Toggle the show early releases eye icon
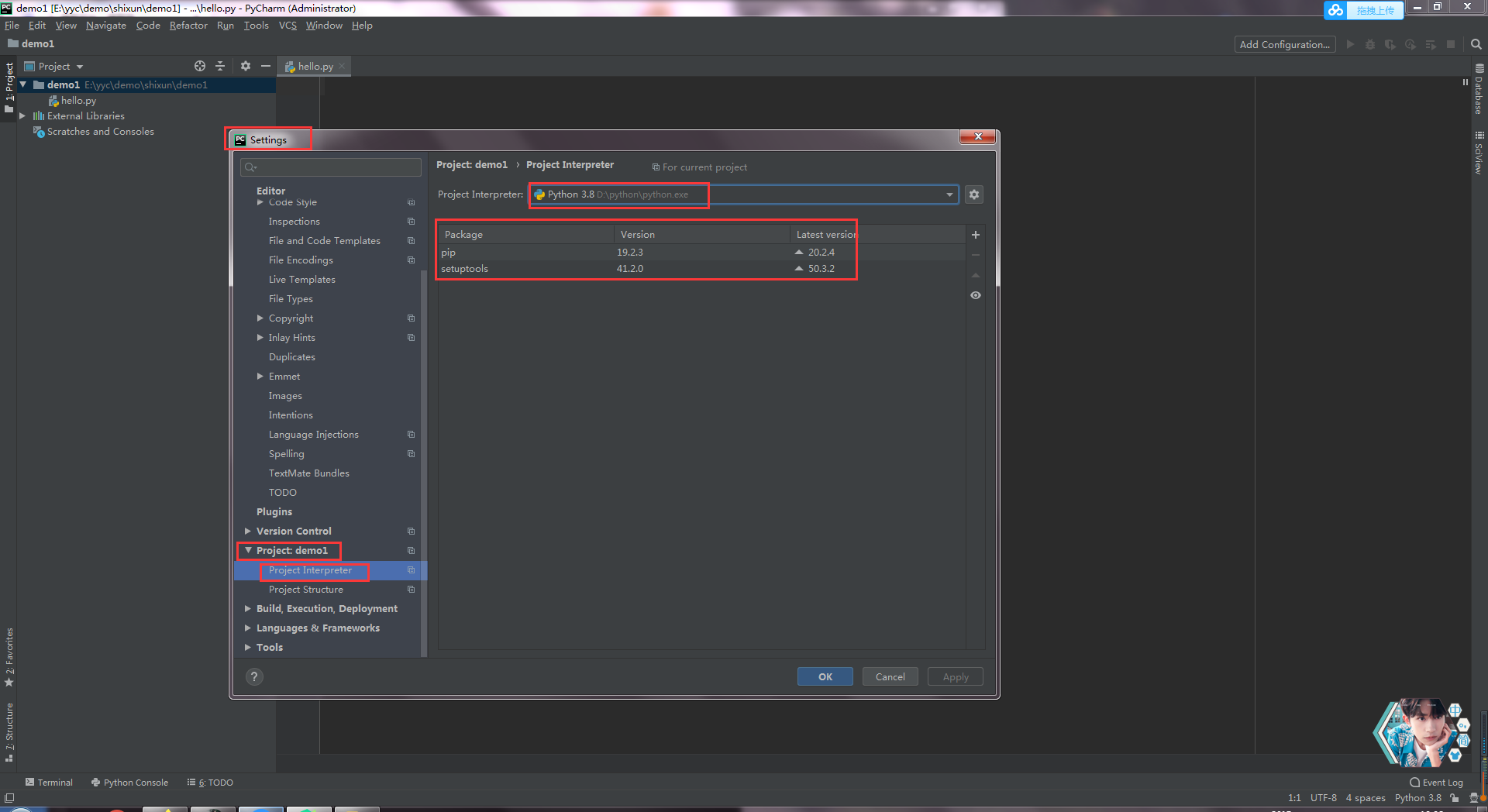 tap(976, 295)
